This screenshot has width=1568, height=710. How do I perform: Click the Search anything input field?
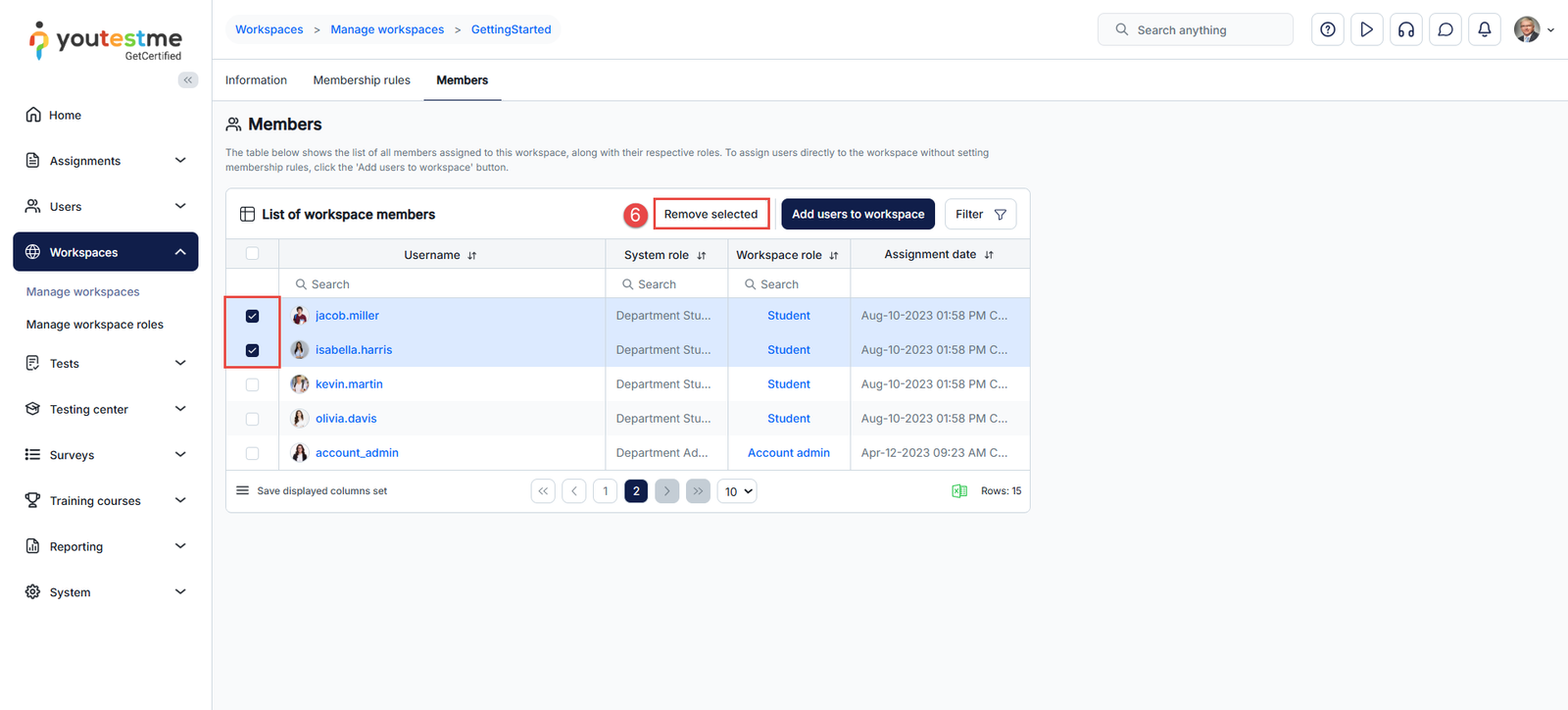point(1205,30)
